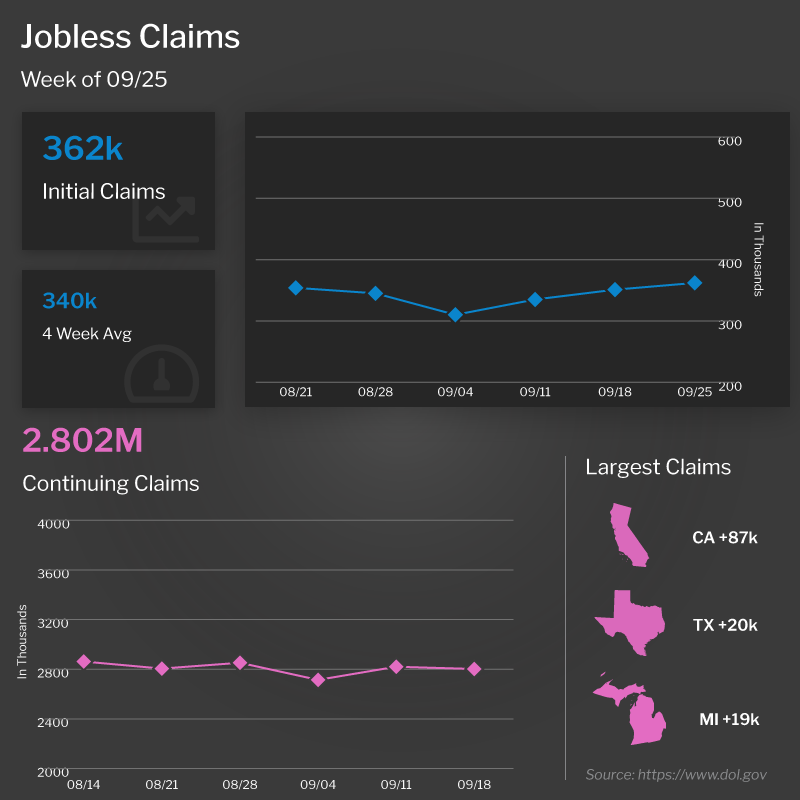Select the 09/04 pink continuing claims marker
800x800 pixels.
click(318, 680)
